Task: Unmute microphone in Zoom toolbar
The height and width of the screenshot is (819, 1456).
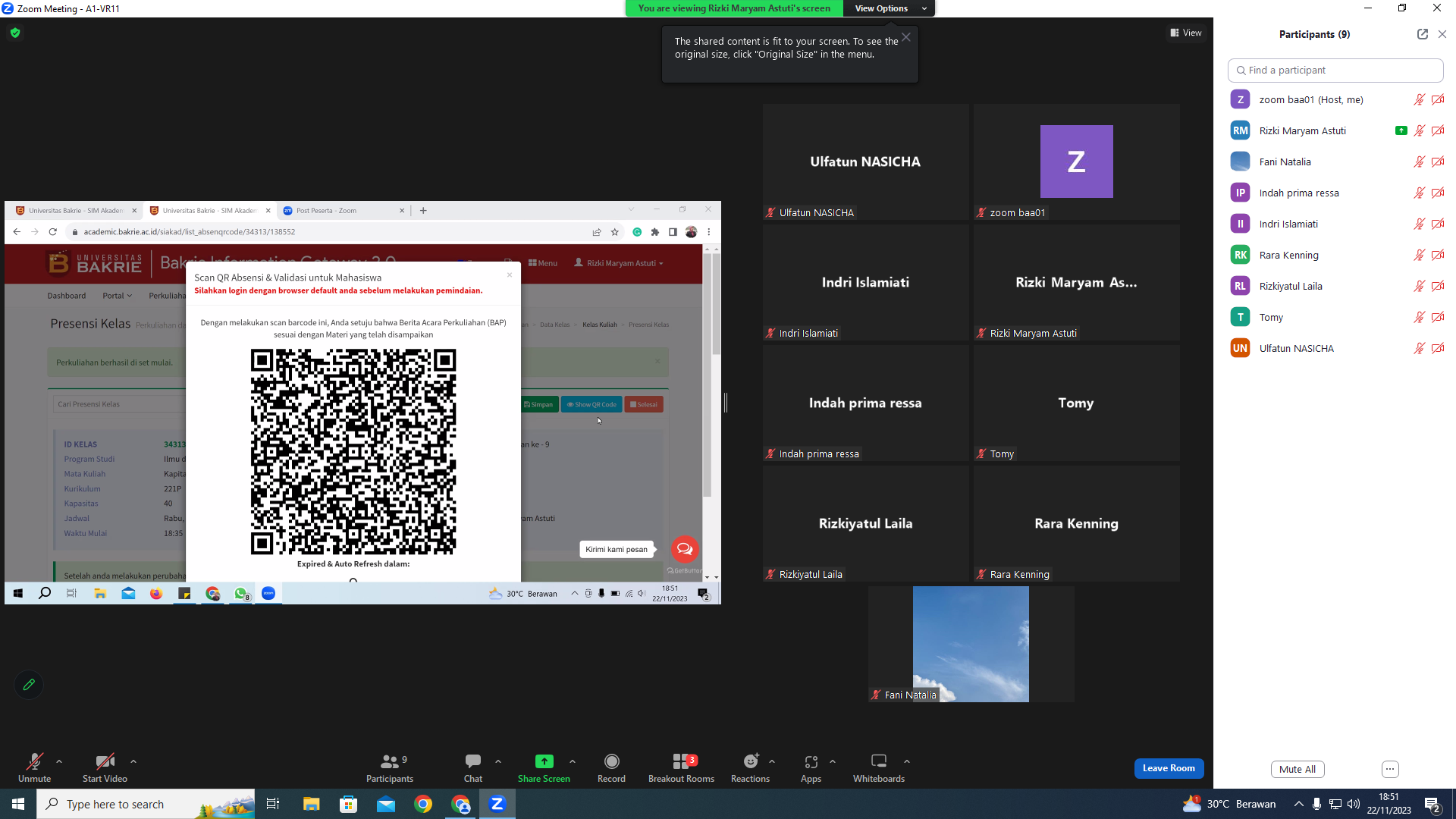Action: tap(34, 767)
